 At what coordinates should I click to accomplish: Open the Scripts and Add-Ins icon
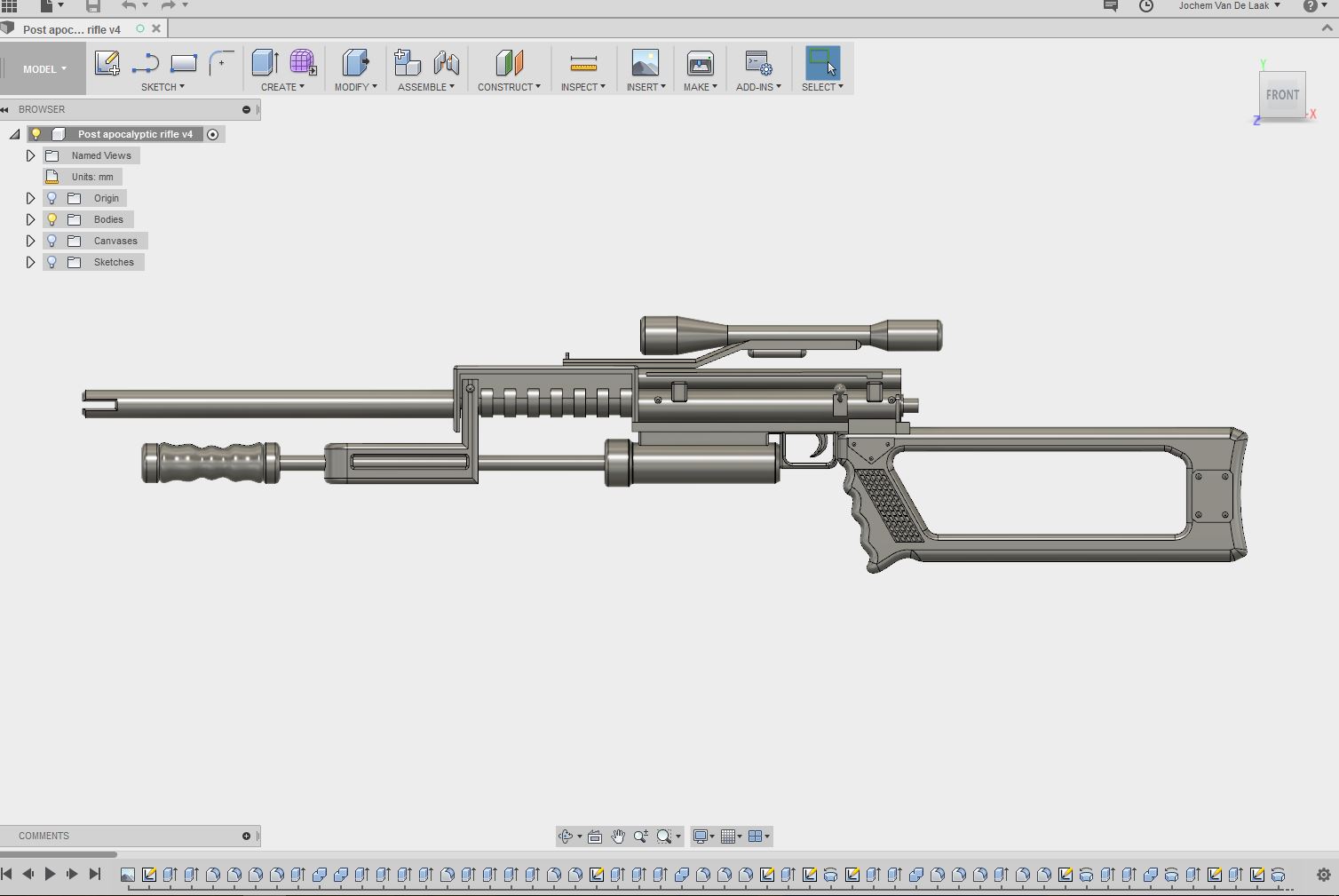tap(758, 63)
